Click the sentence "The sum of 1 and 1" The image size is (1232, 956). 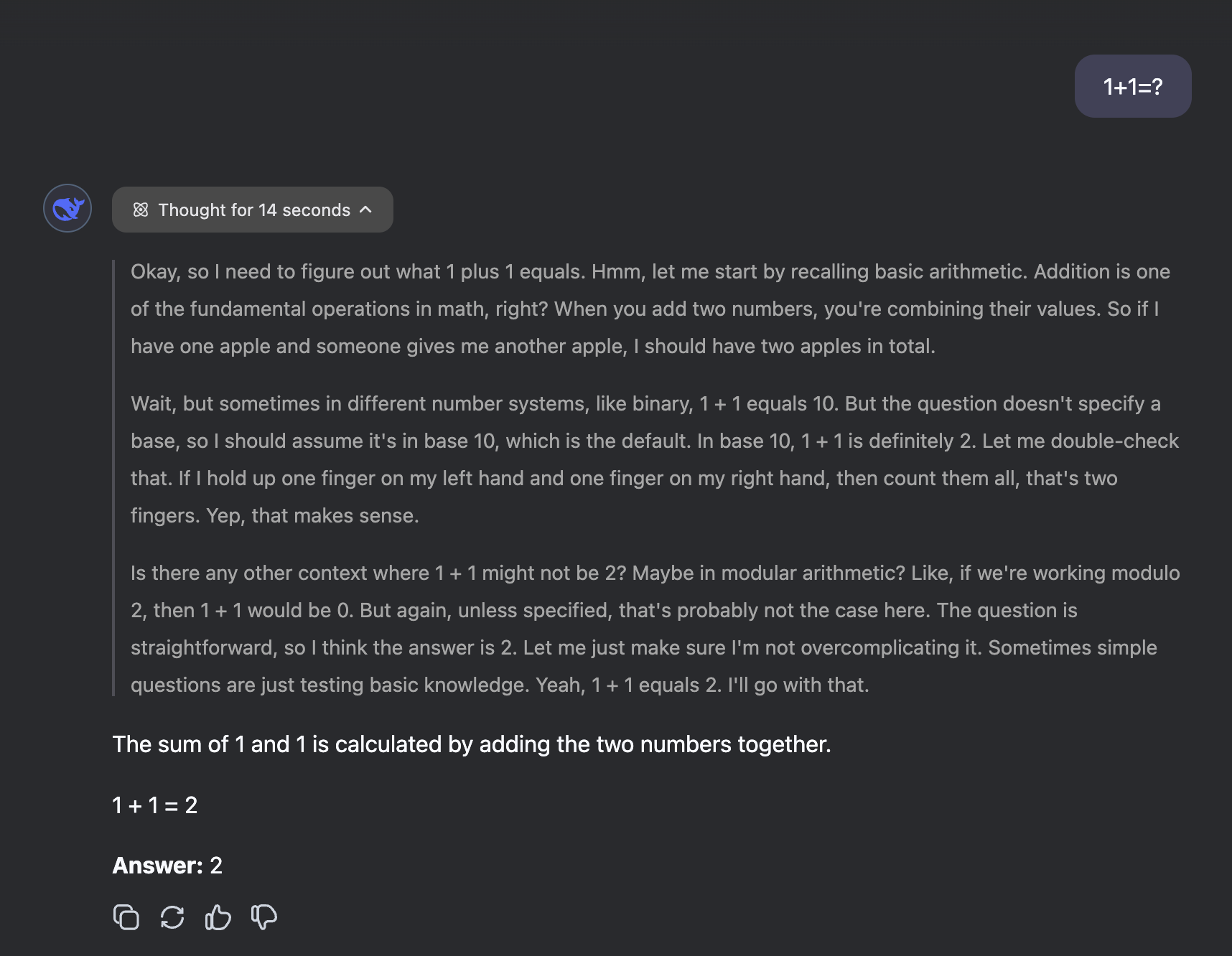(x=471, y=744)
